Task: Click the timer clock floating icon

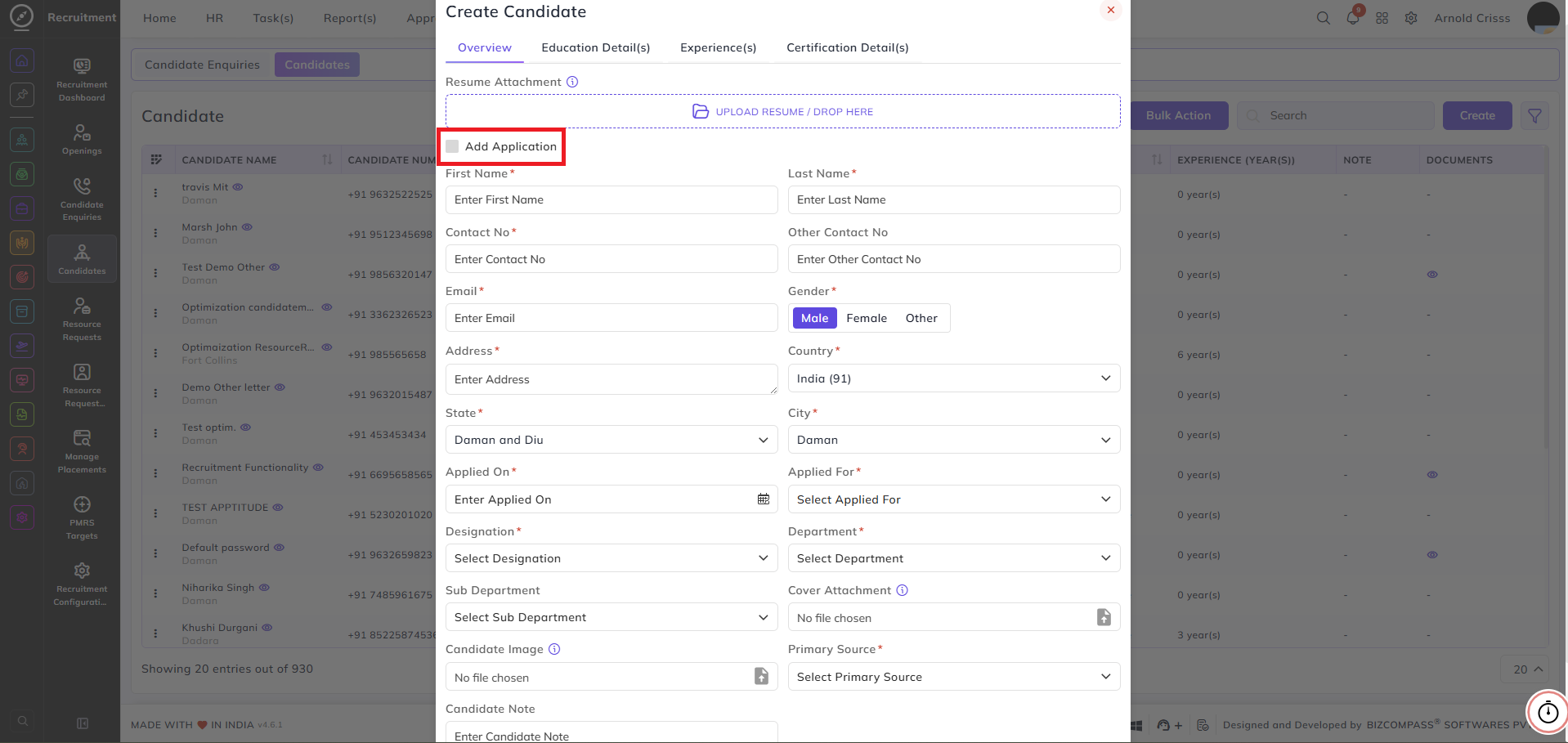Action: 1548,712
